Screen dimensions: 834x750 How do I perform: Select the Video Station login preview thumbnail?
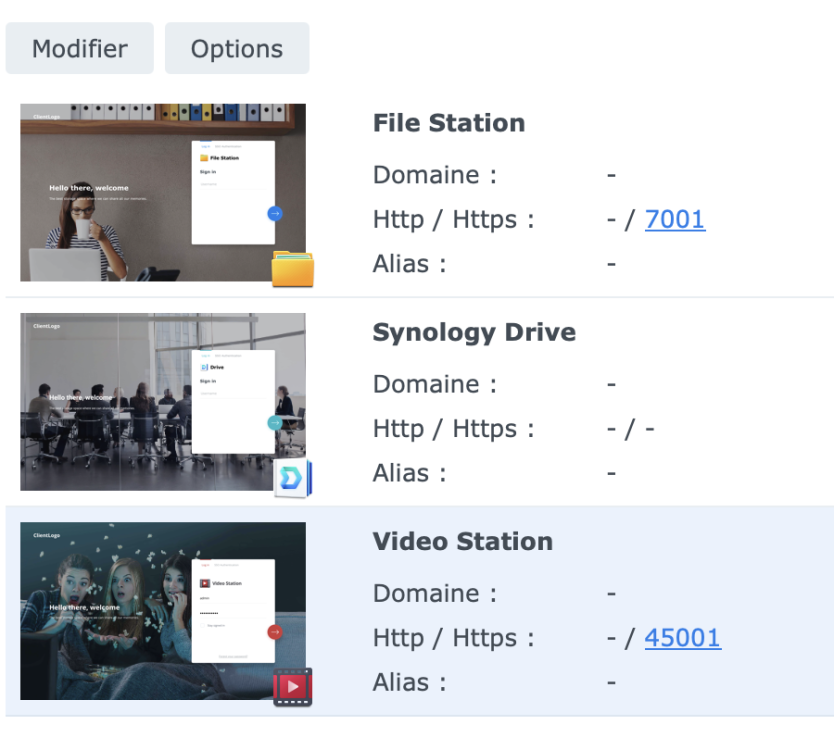[163, 611]
